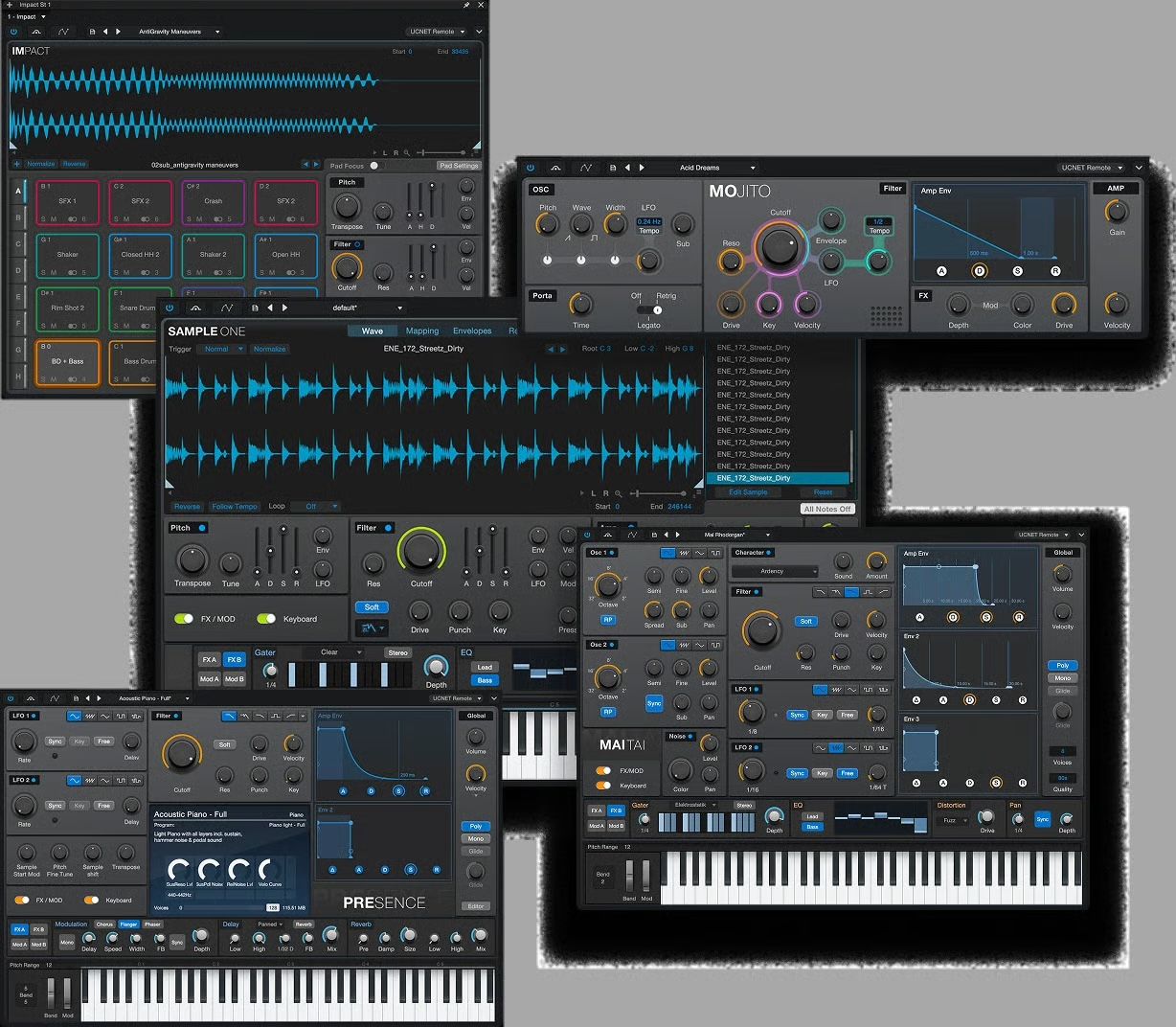Select sine waveform for Presence LFO 1
The height and width of the screenshot is (1027, 1176).
point(75,716)
